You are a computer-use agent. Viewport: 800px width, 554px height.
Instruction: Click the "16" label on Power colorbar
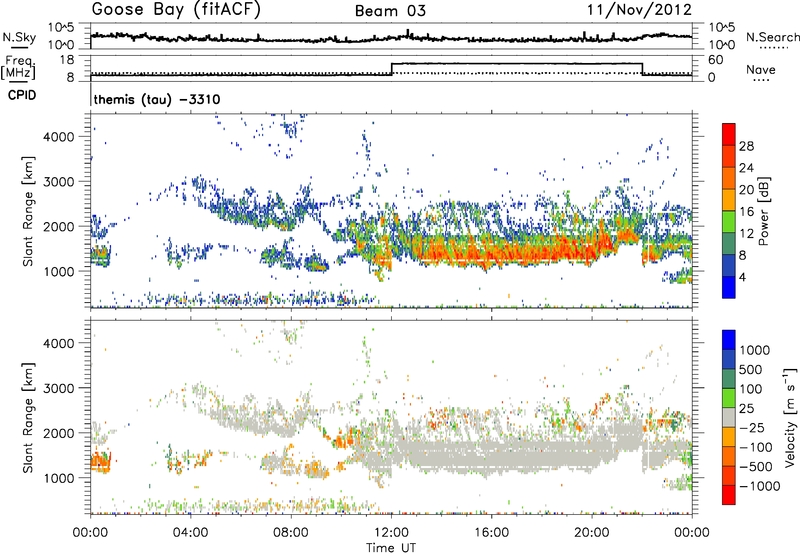click(746, 212)
